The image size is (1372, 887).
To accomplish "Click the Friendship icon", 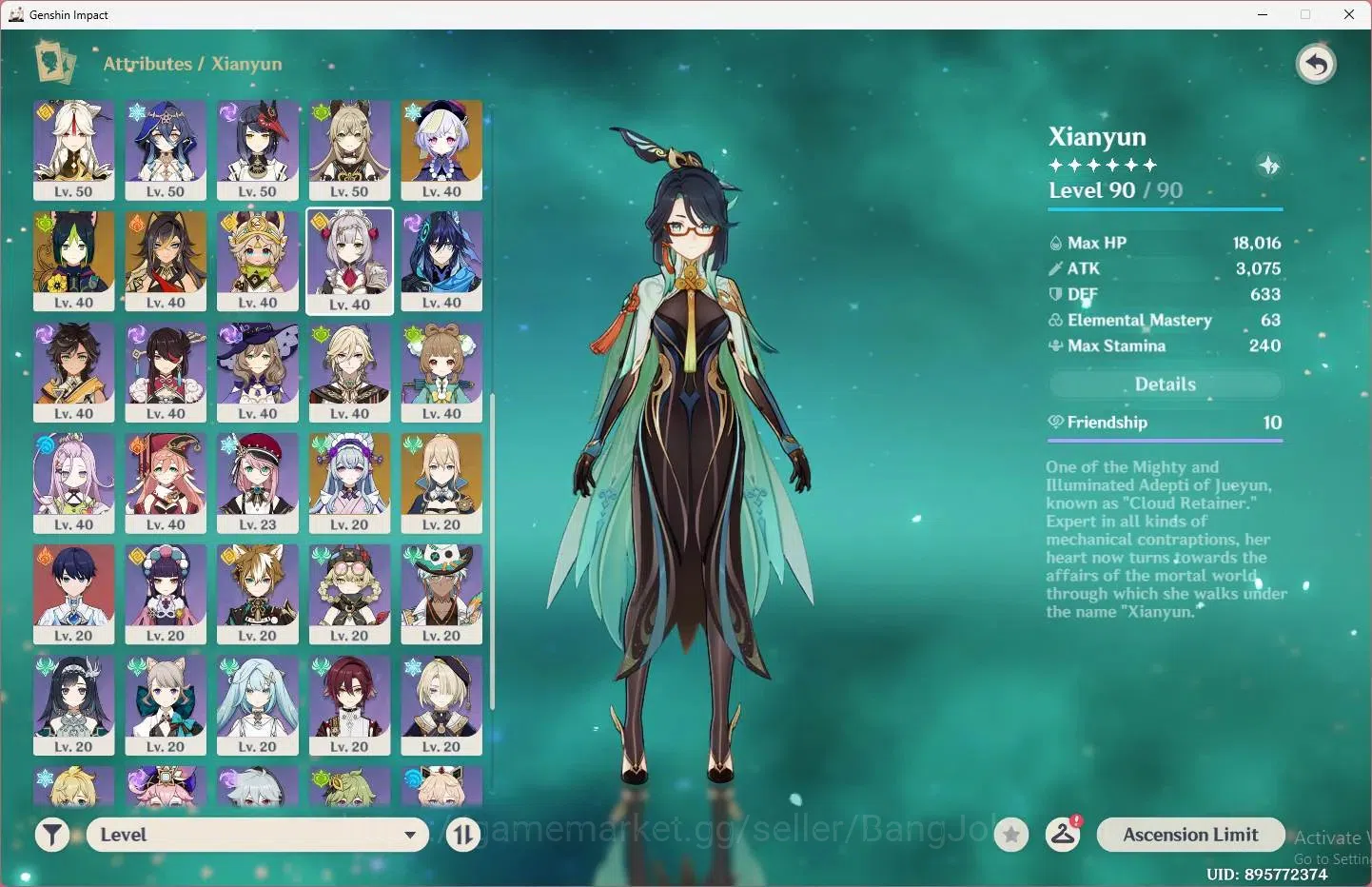I will pos(1055,423).
